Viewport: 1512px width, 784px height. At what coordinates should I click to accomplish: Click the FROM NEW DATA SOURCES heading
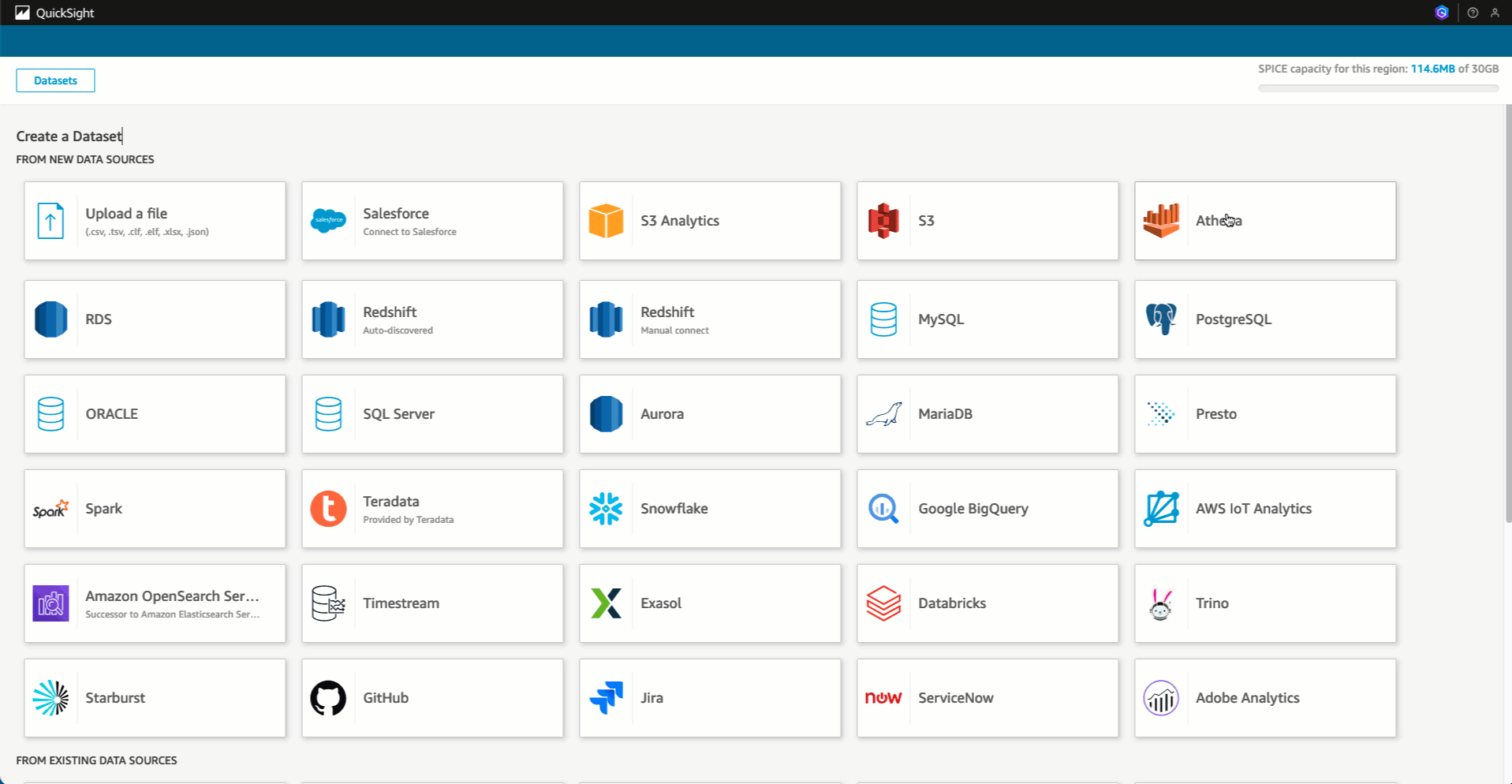point(85,159)
